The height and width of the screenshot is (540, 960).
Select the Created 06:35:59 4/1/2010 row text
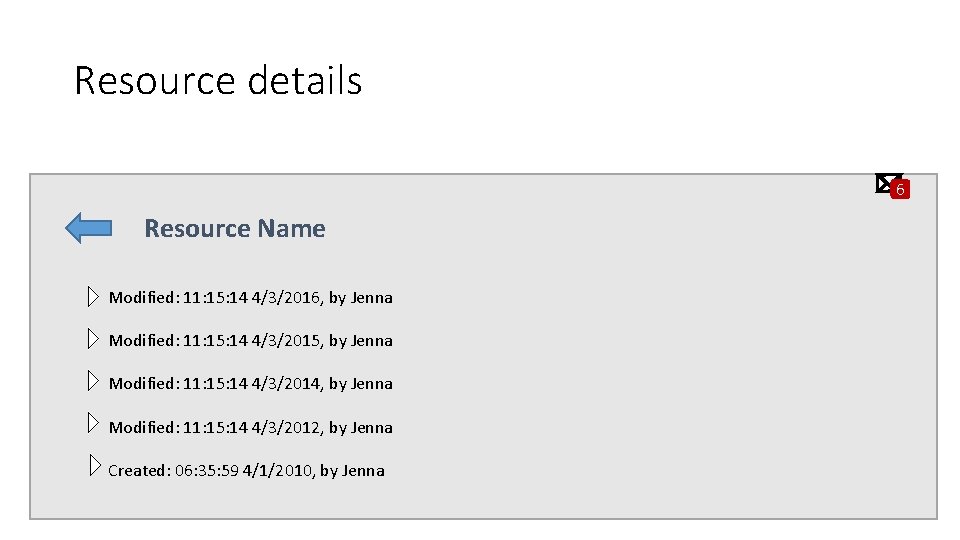point(246,471)
